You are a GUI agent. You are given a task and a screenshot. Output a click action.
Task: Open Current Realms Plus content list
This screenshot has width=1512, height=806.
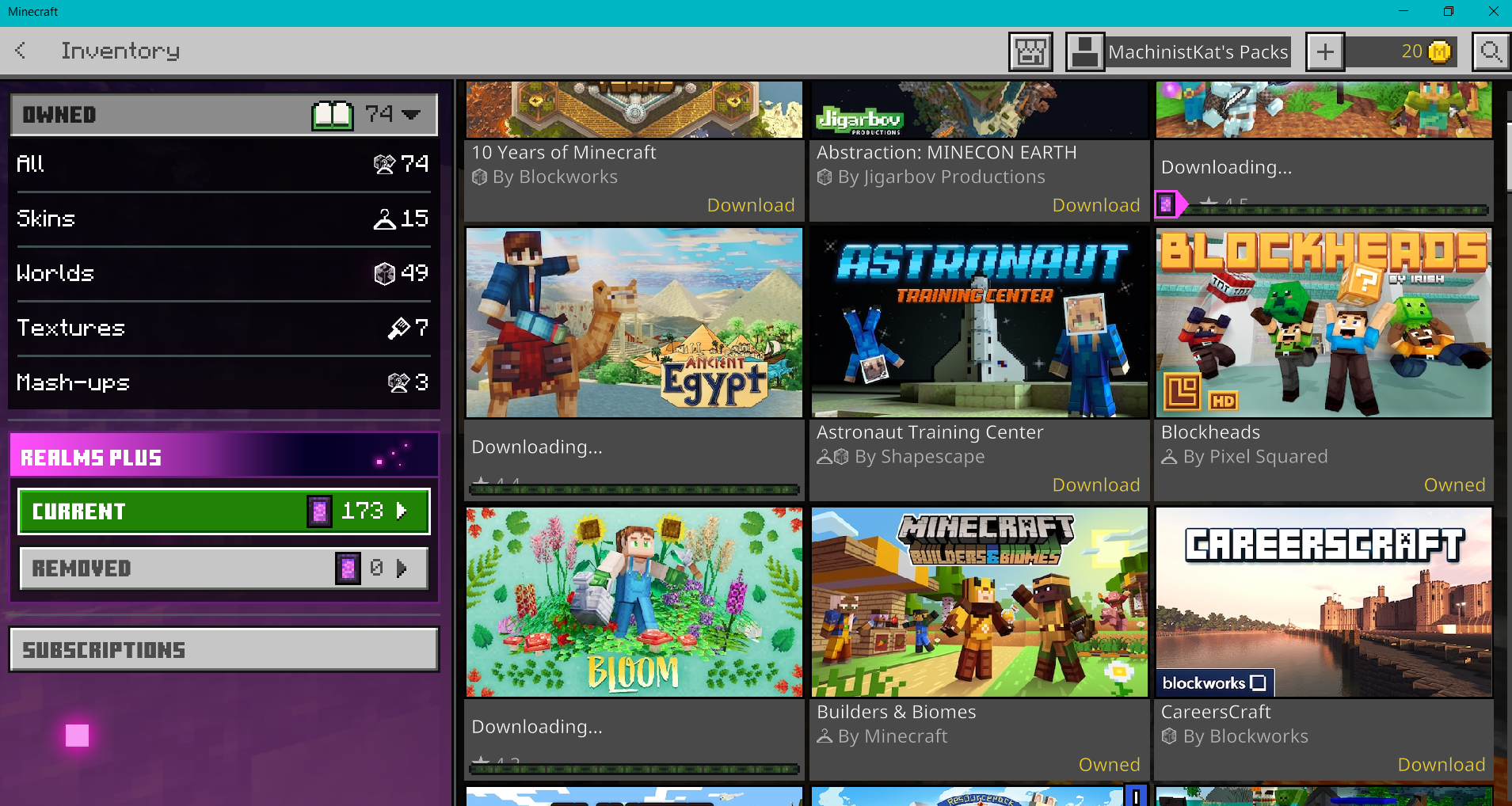point(224,511)
